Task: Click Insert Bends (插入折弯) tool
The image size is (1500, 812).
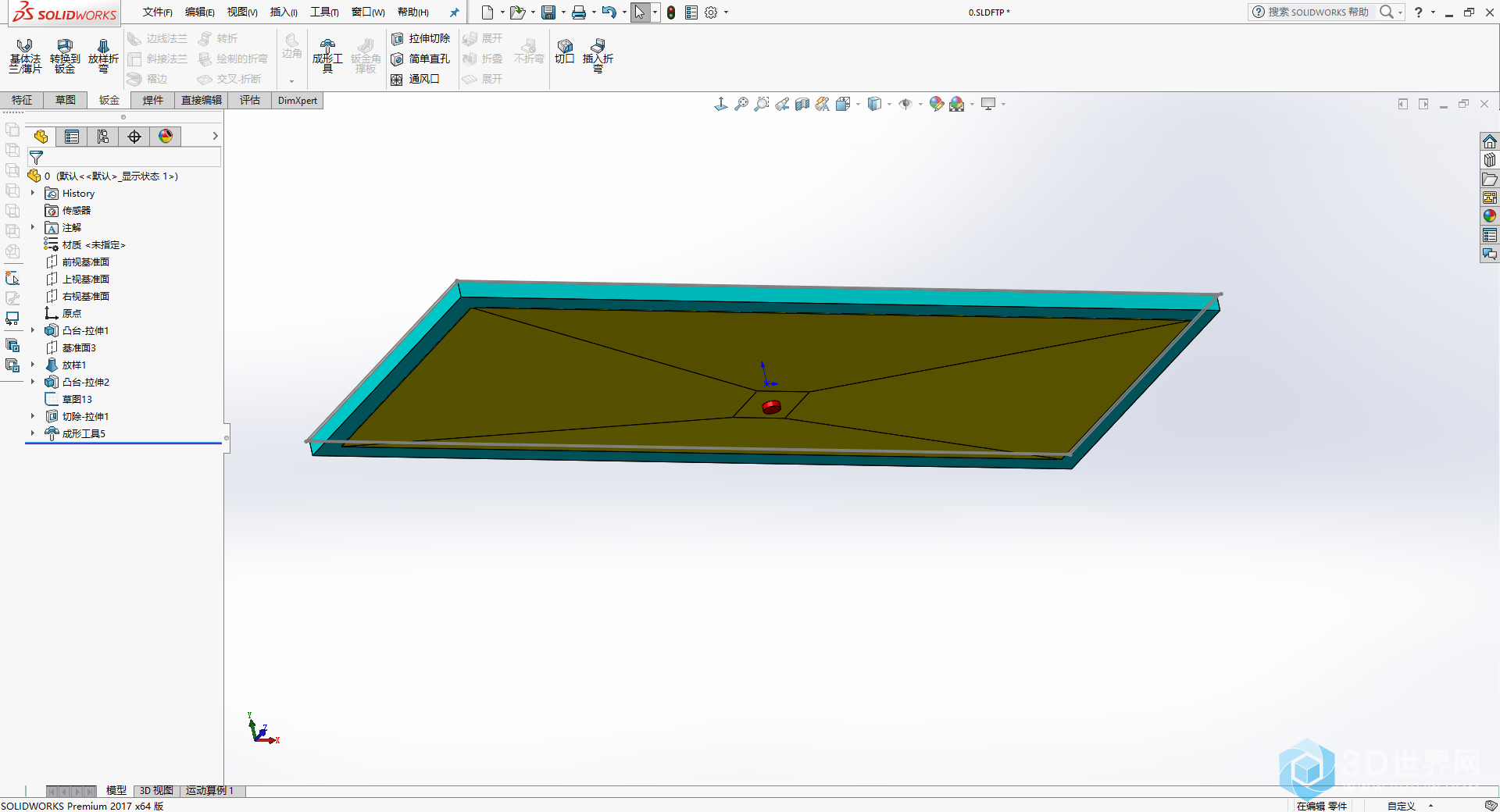Action: (x=598, y=56)
